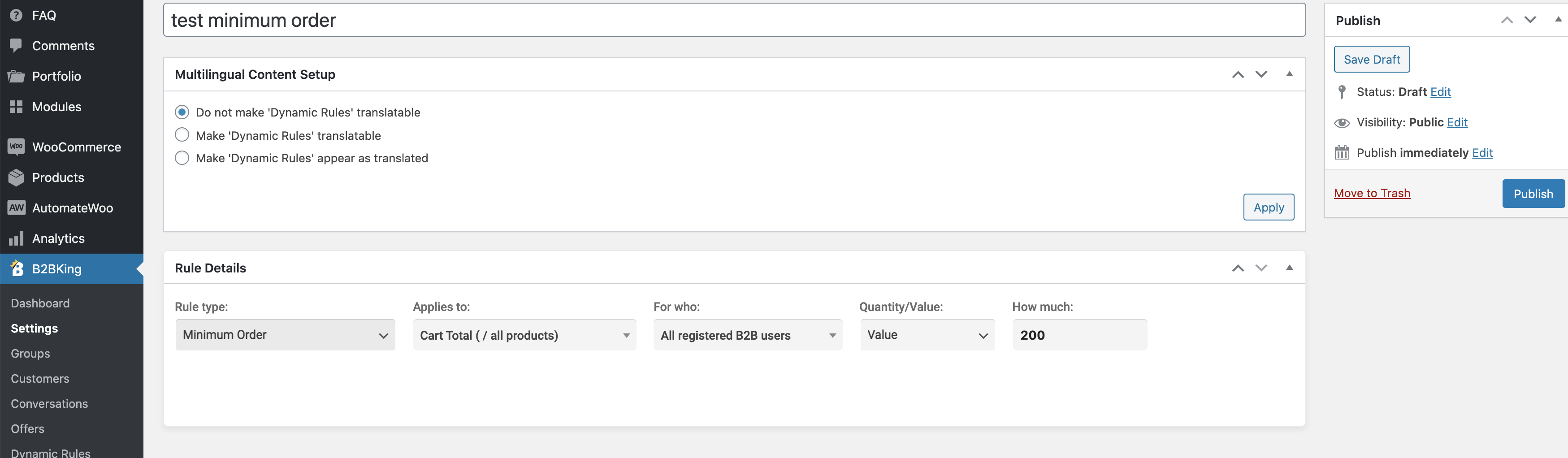The width and height of the screenshot is (1568, 458).
Task: Move Multilingual Content Setup panel down
Action: (x=1261, y=74)
